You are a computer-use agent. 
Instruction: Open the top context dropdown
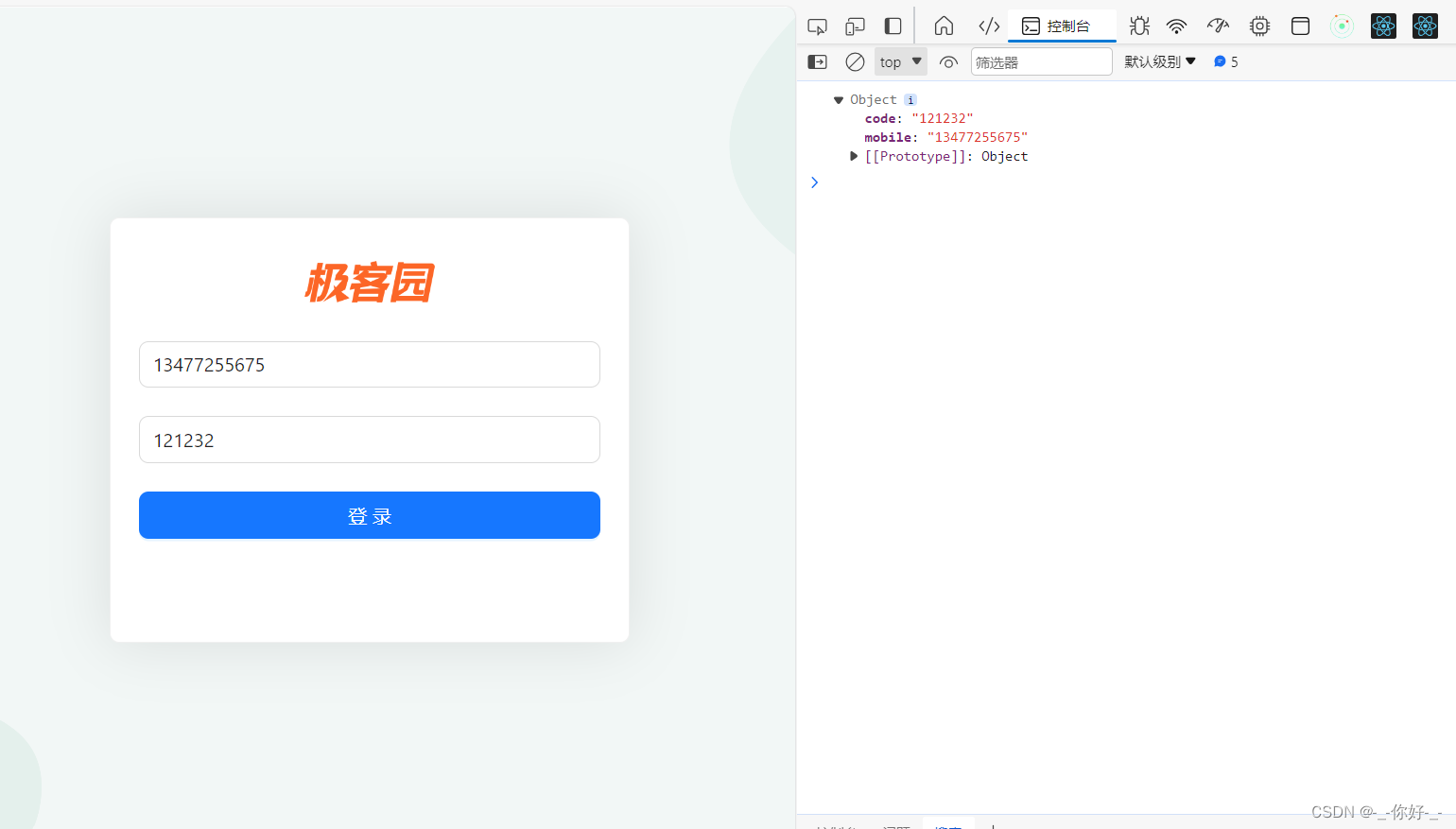click(900, 62)
